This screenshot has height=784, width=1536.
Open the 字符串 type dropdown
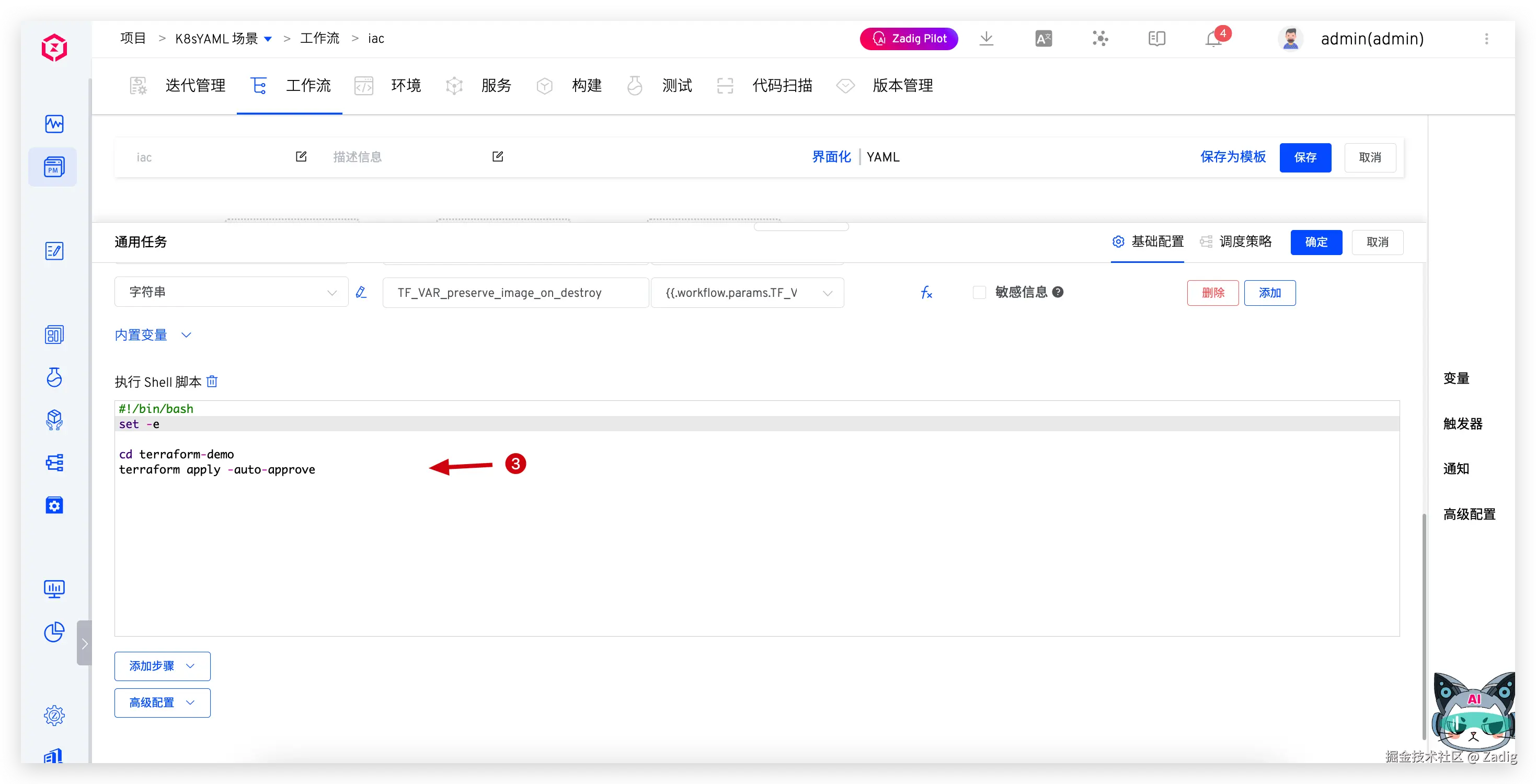[232, 292]
